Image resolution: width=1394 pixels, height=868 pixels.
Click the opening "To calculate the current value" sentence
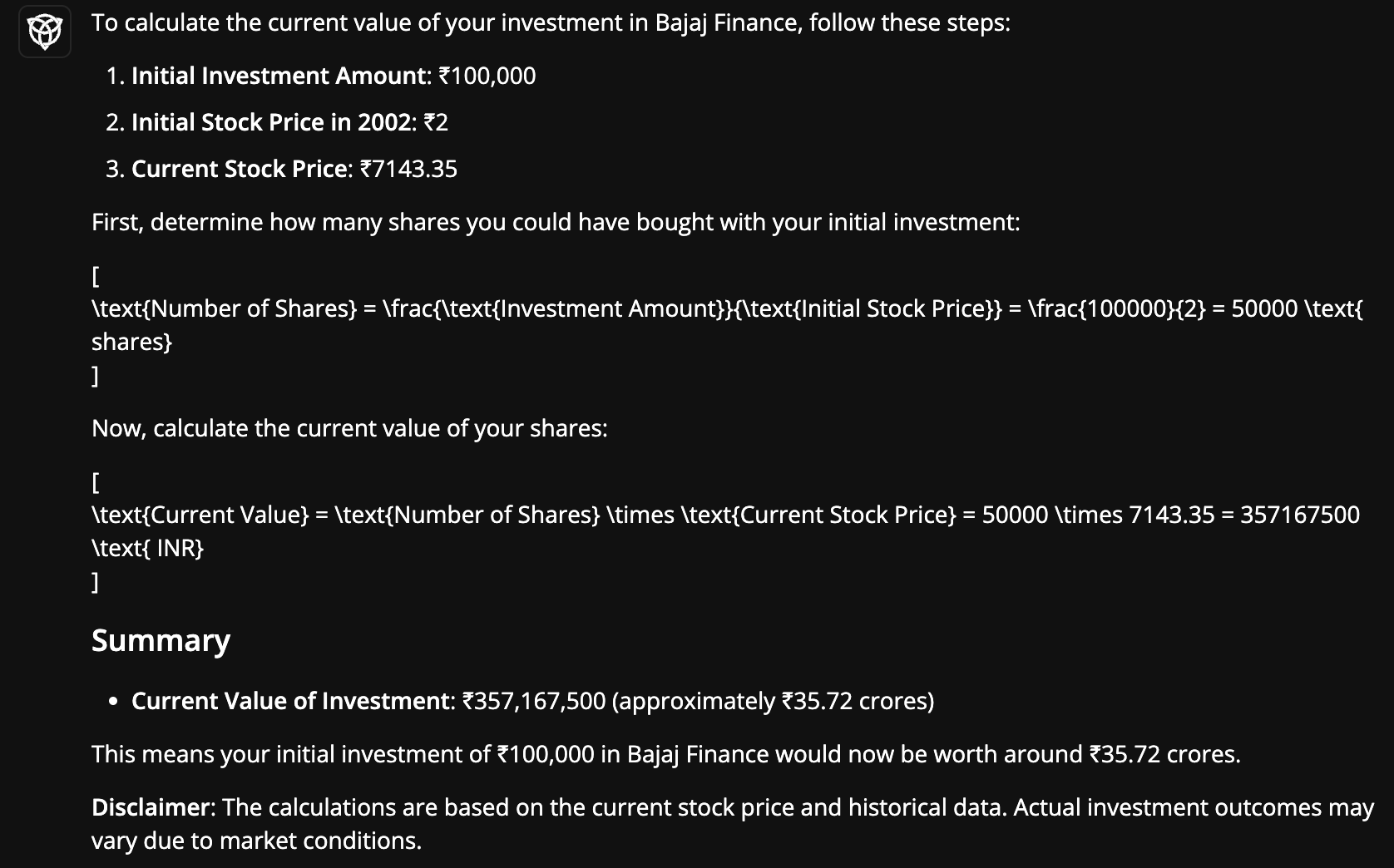point(551,22)
